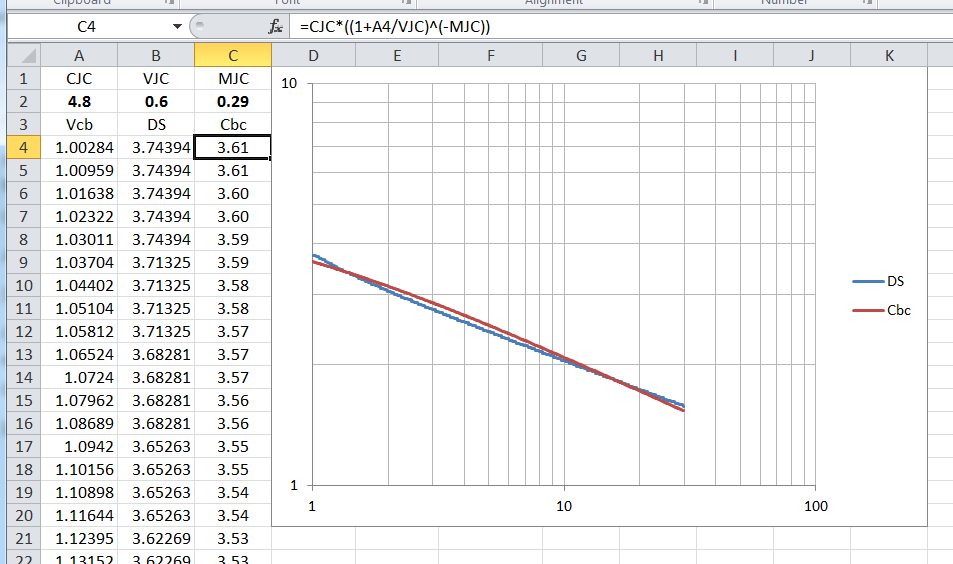Select cell with value 1.10156
The width and height of the screenshot is (953, 564).
[79, 470]
